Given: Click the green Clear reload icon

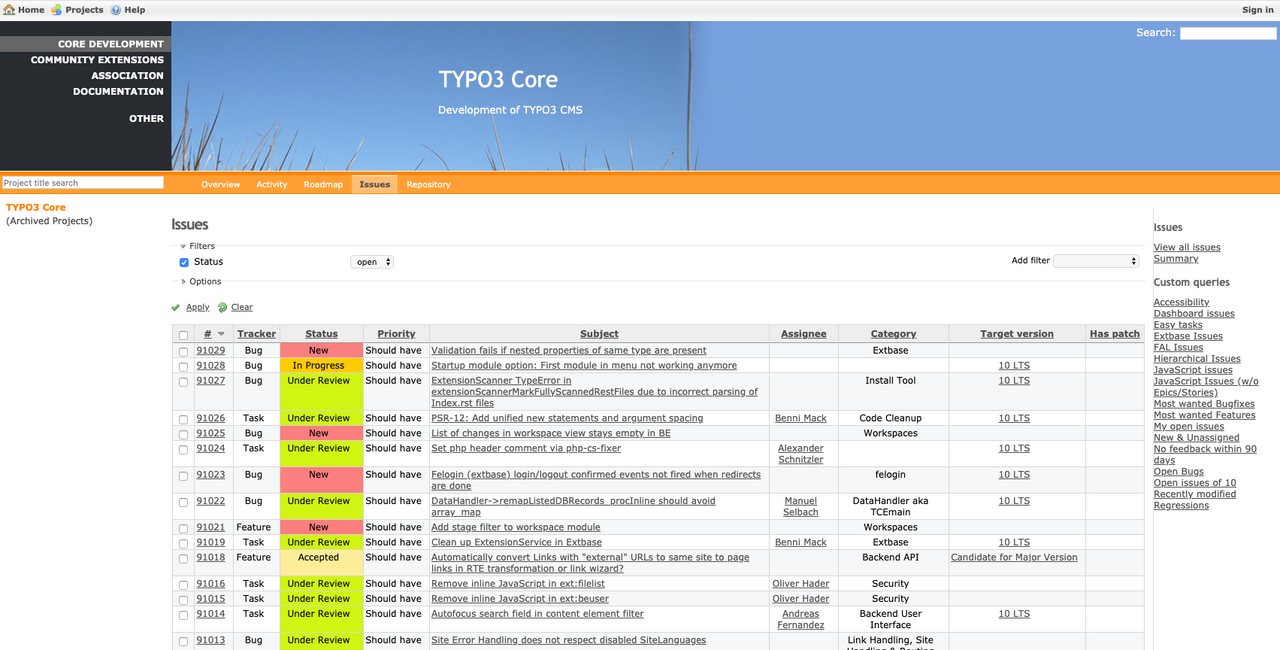Looking at the screenshot, I should (x=222, y=308).
